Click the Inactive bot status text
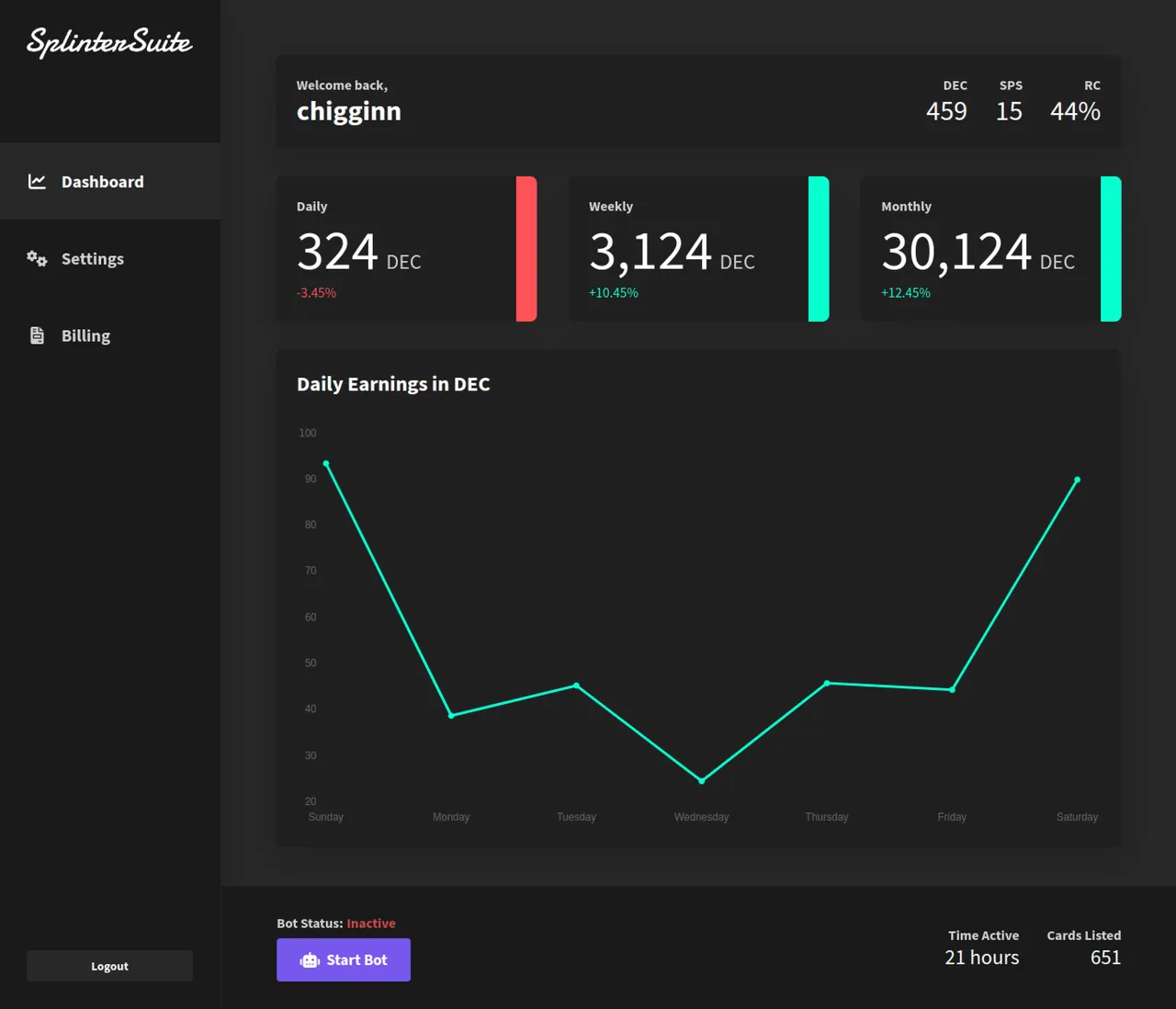Screen dimensions: 1176x1009 [371, 924]
